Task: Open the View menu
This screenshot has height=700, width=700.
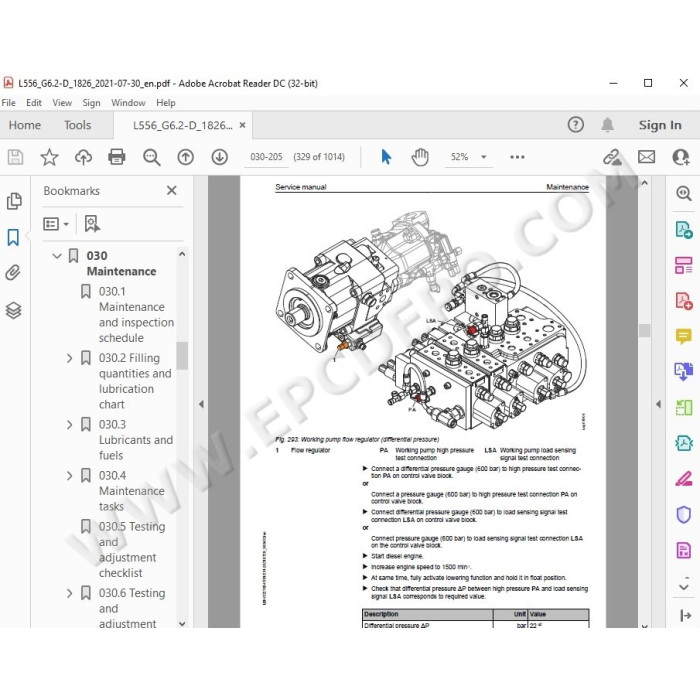Action: pos(62,103)
